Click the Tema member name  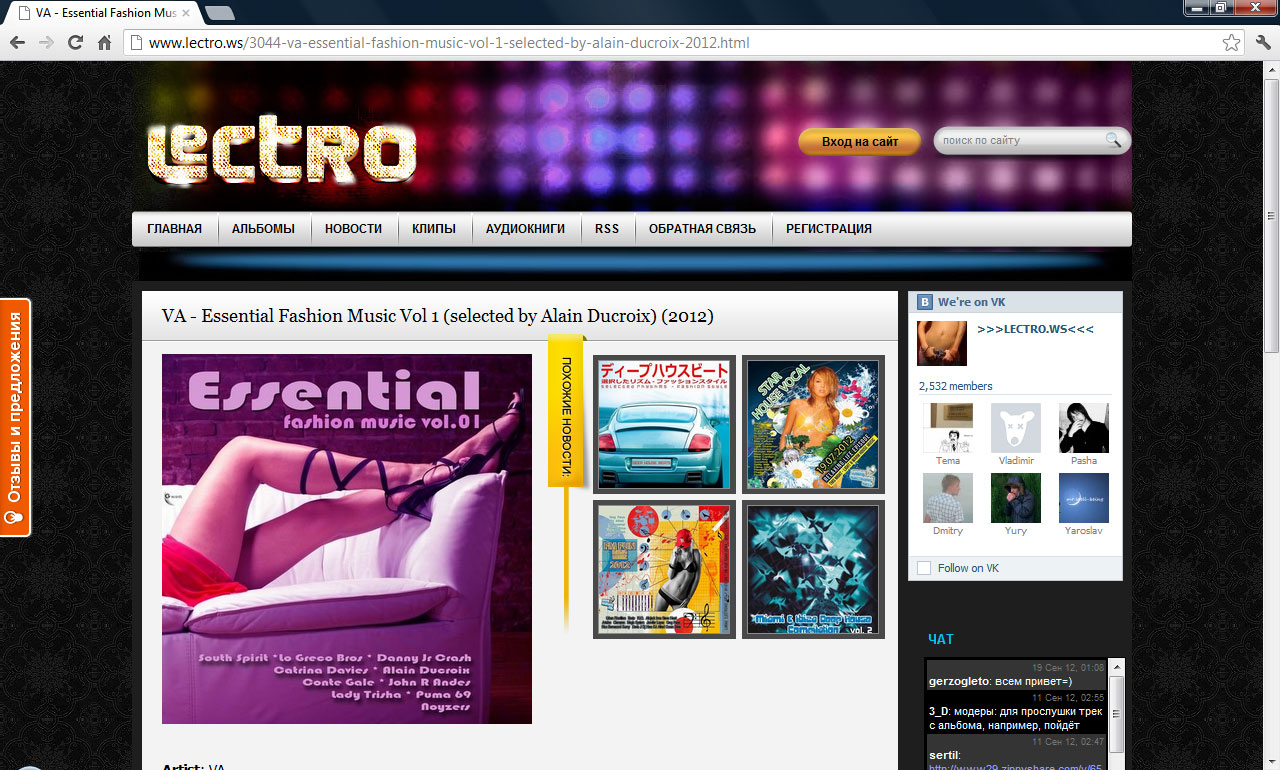pyautogui.click(x=948, y=461)
